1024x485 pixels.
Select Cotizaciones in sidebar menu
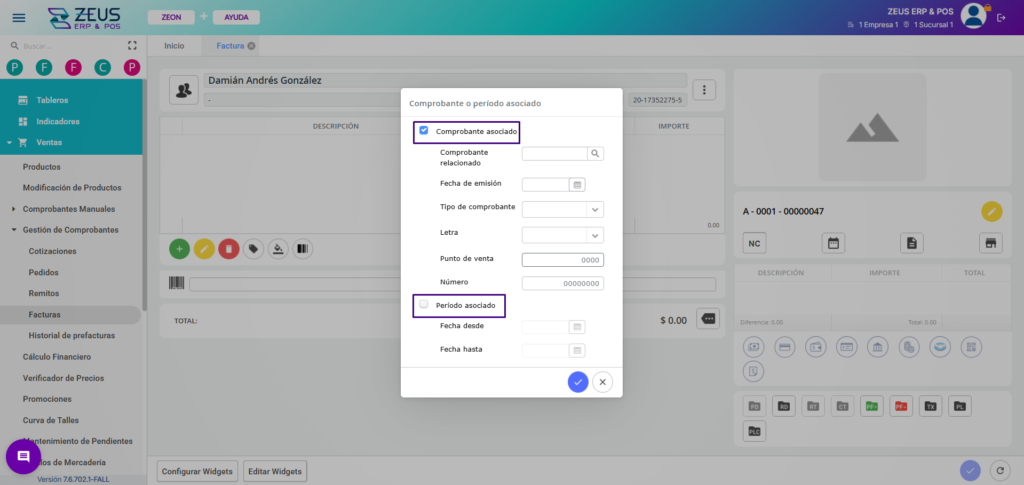(x=53, y=251)
